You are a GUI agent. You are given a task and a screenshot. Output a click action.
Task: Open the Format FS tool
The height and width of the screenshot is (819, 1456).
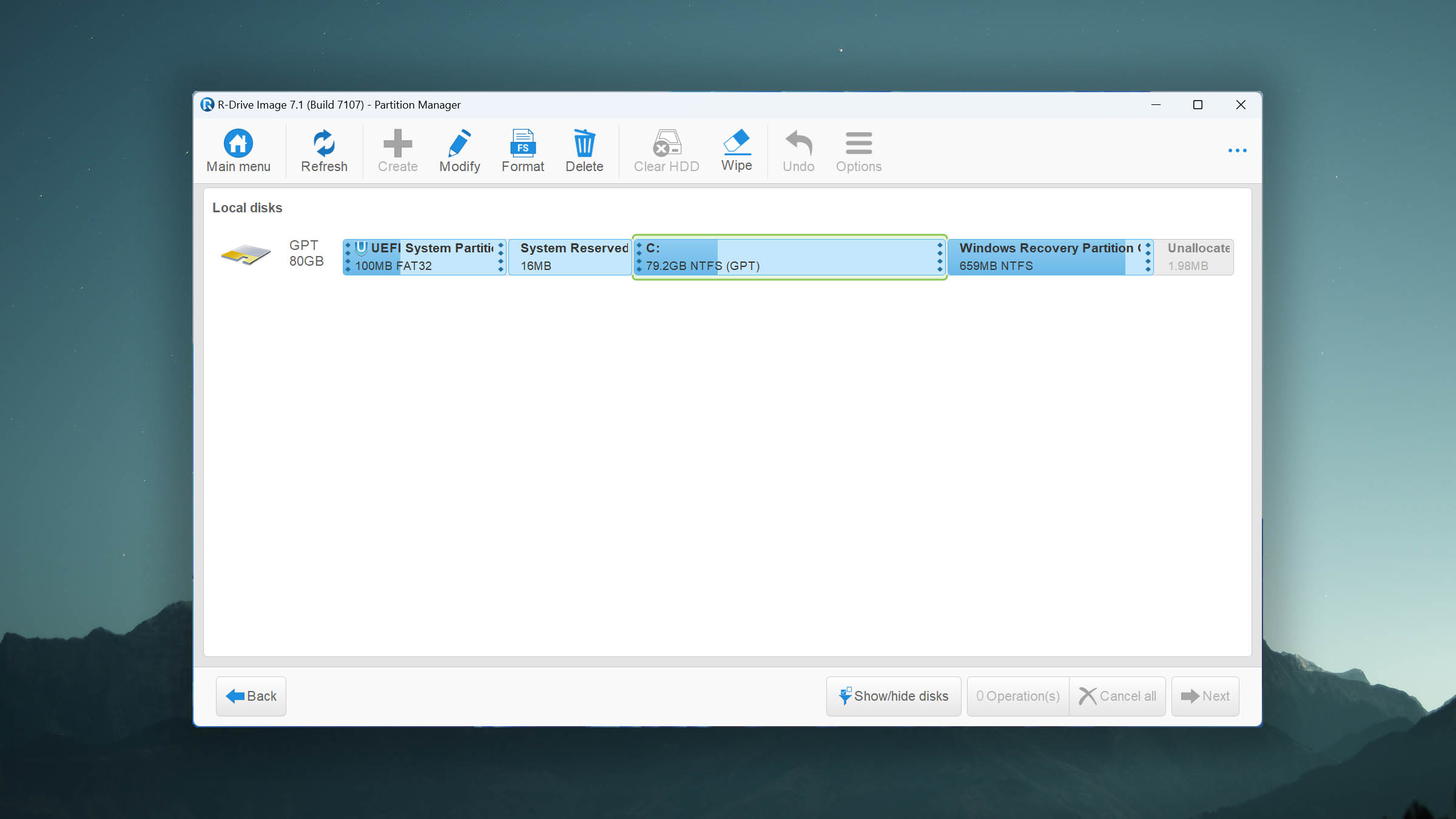coord(522,144)
